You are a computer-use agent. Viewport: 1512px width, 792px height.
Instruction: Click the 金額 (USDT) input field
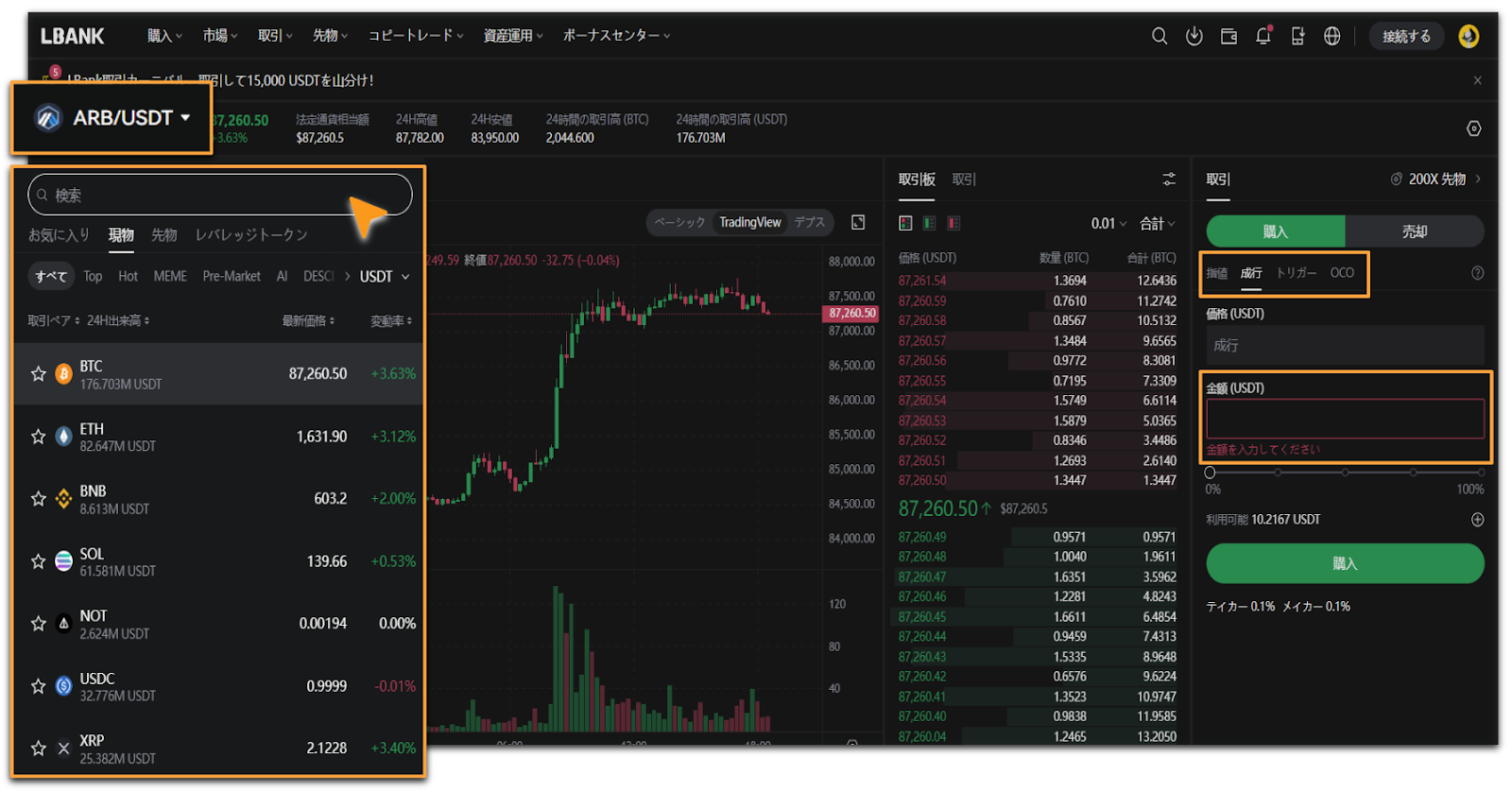pyautogui.click(x=1344, y=419)
